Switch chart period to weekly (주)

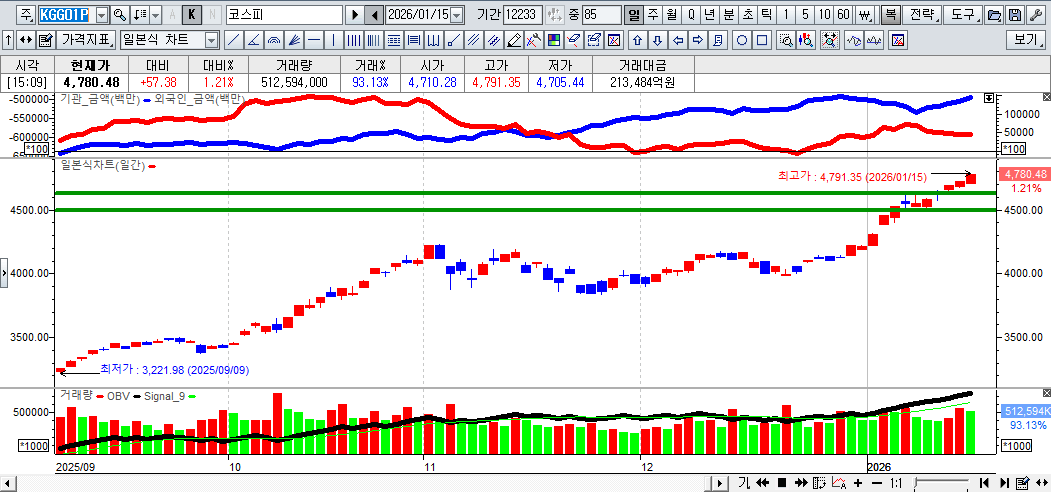(x=653, y=16)
